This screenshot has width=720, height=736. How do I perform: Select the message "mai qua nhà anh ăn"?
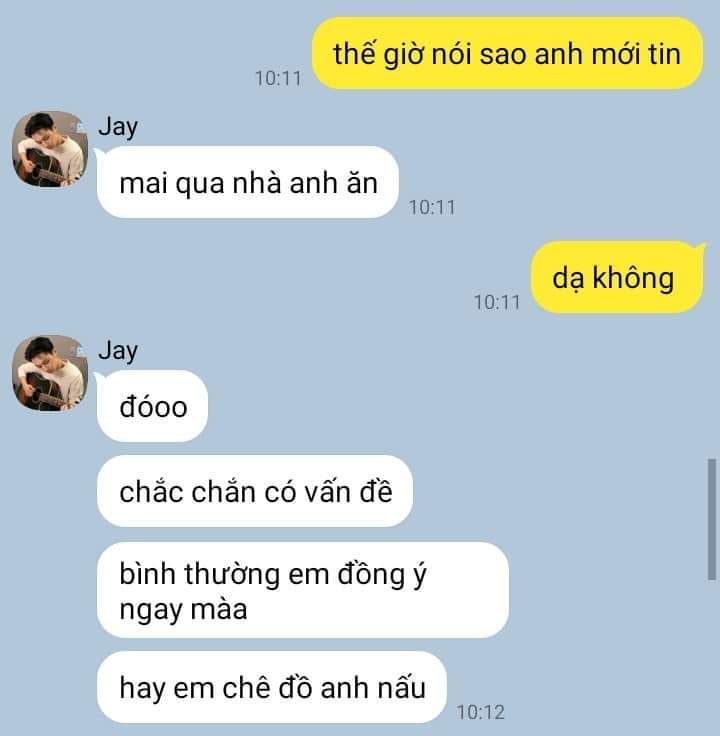pyautogui.click(x=248, y=182)
